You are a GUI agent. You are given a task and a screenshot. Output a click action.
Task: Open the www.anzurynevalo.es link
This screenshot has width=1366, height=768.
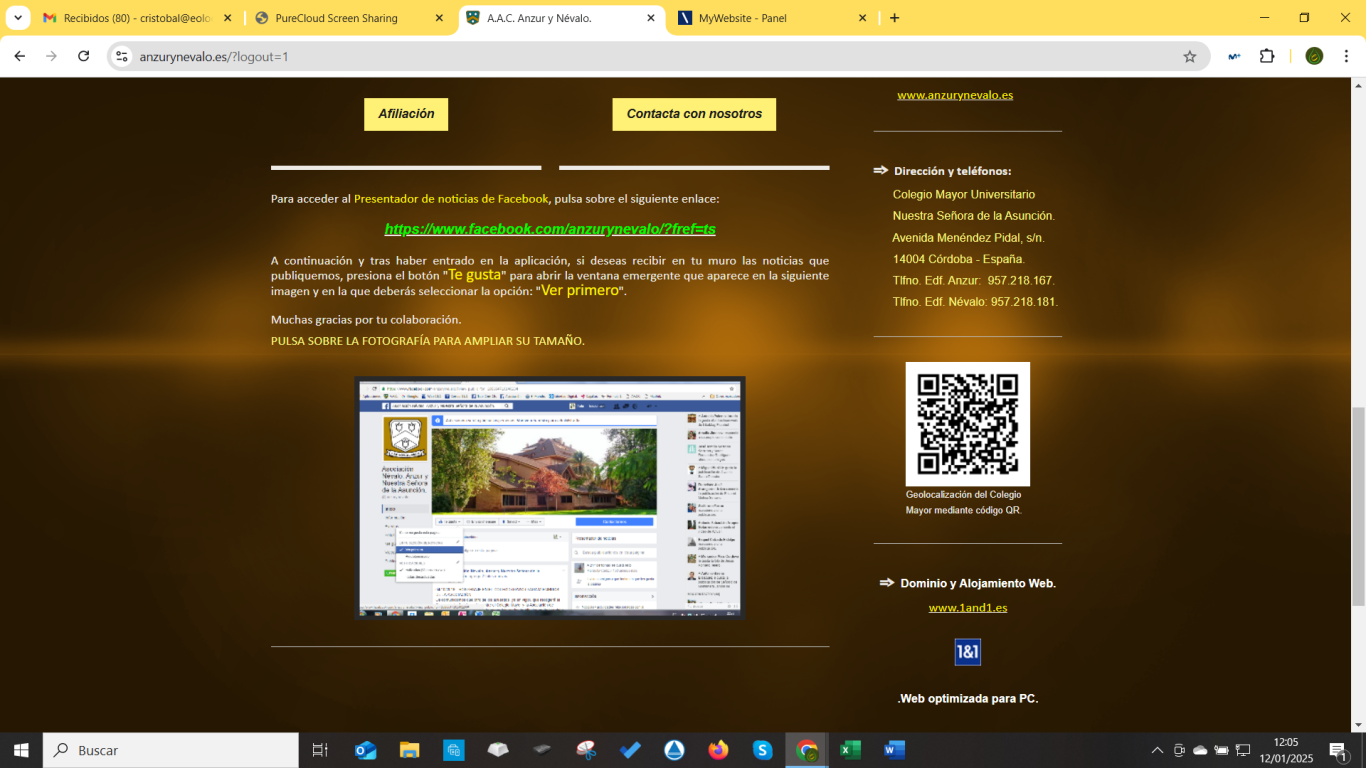955,95
